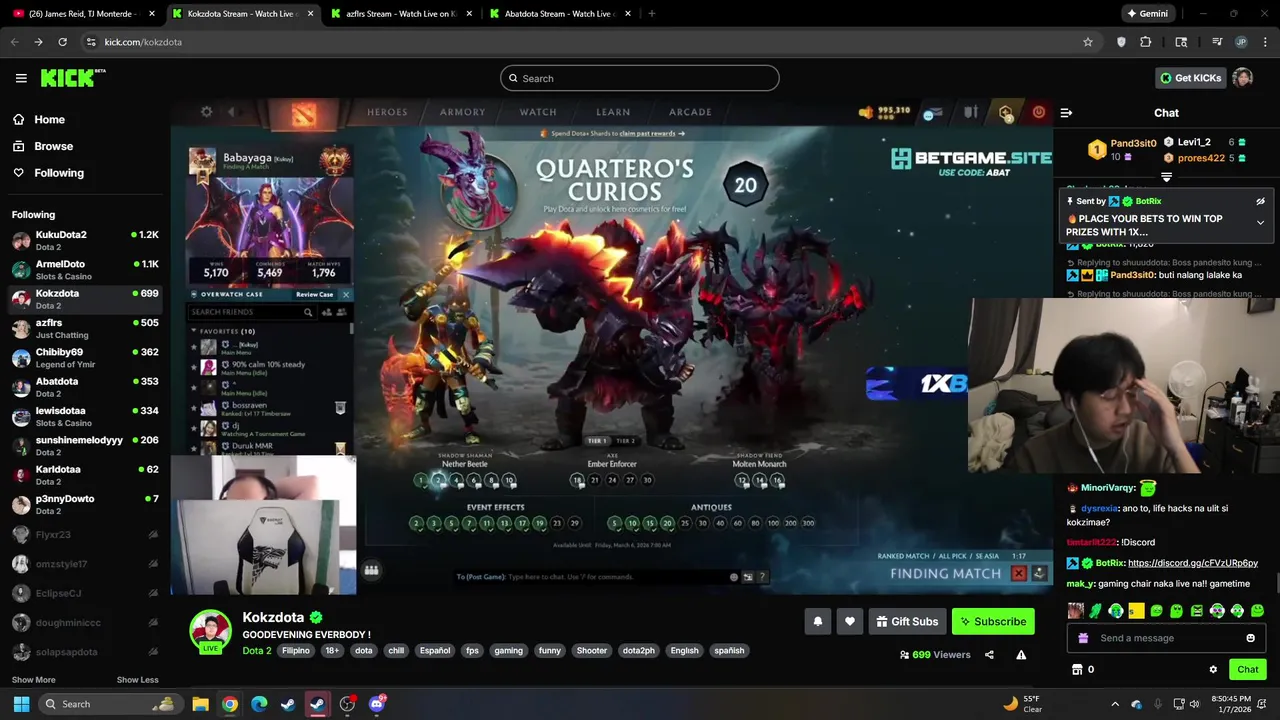Open the emoji picker in chat input

click(x=1250, y=638)
